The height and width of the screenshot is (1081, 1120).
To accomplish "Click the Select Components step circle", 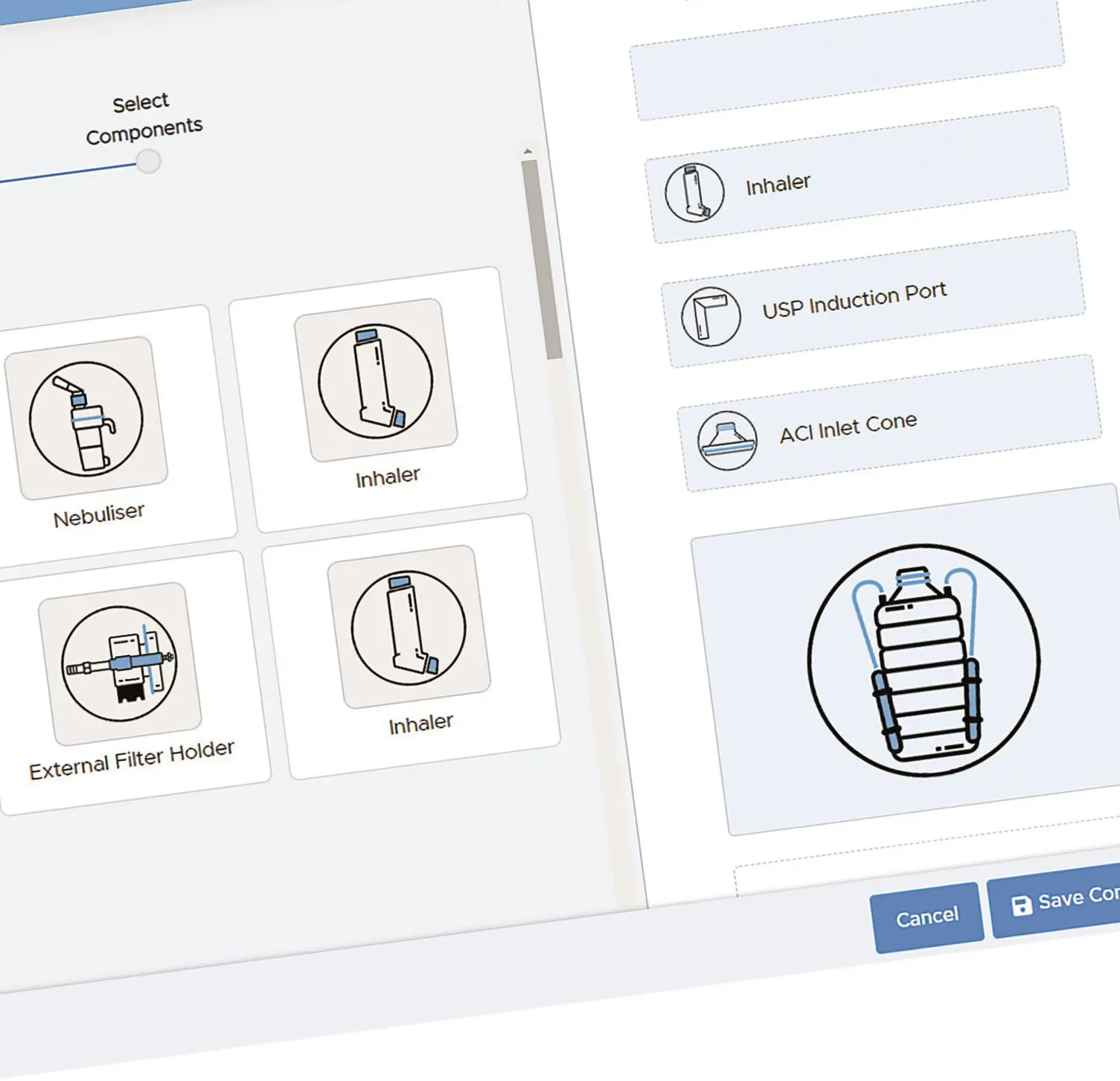I will pos(149,161).
